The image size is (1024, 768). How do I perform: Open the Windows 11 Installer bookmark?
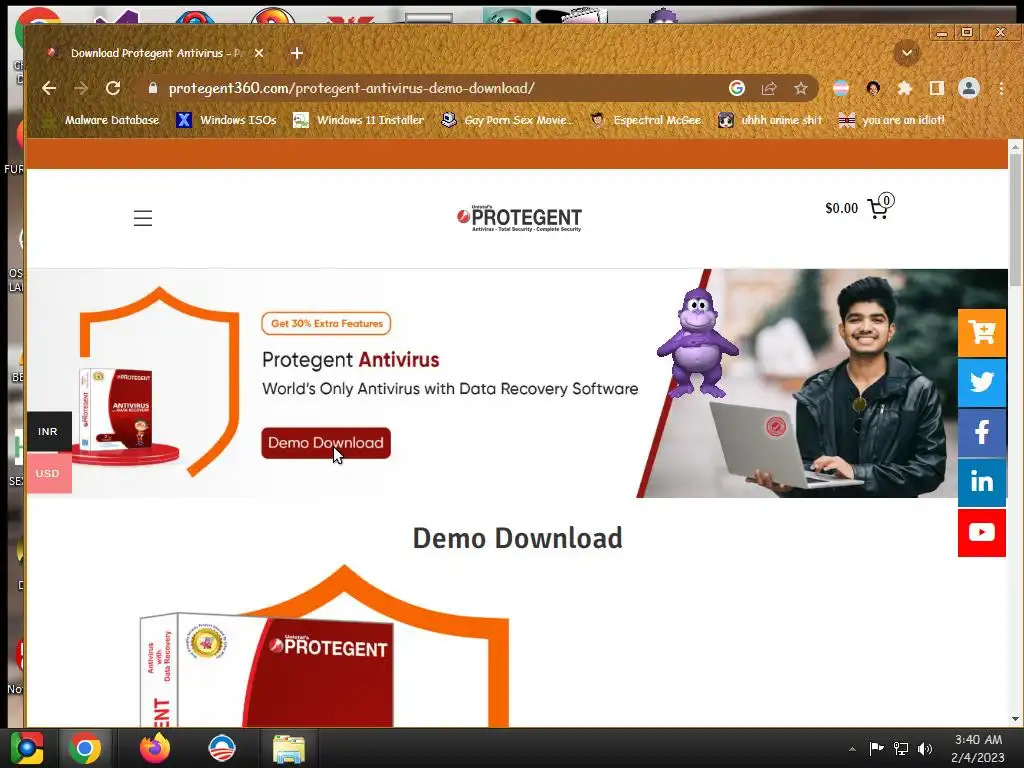tap(359, 120)
